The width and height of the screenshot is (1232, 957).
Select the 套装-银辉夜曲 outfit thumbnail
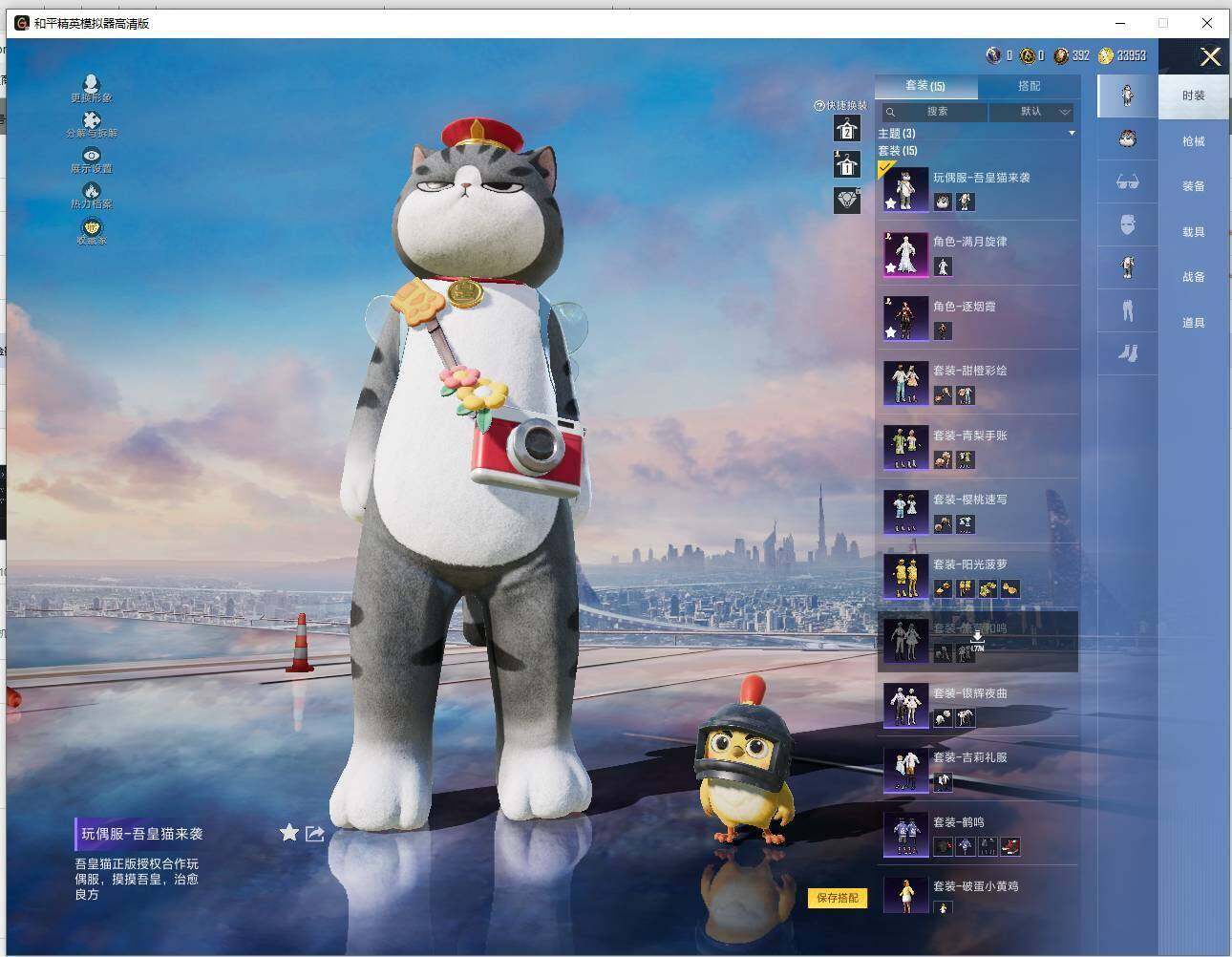[x=905, y=705]
